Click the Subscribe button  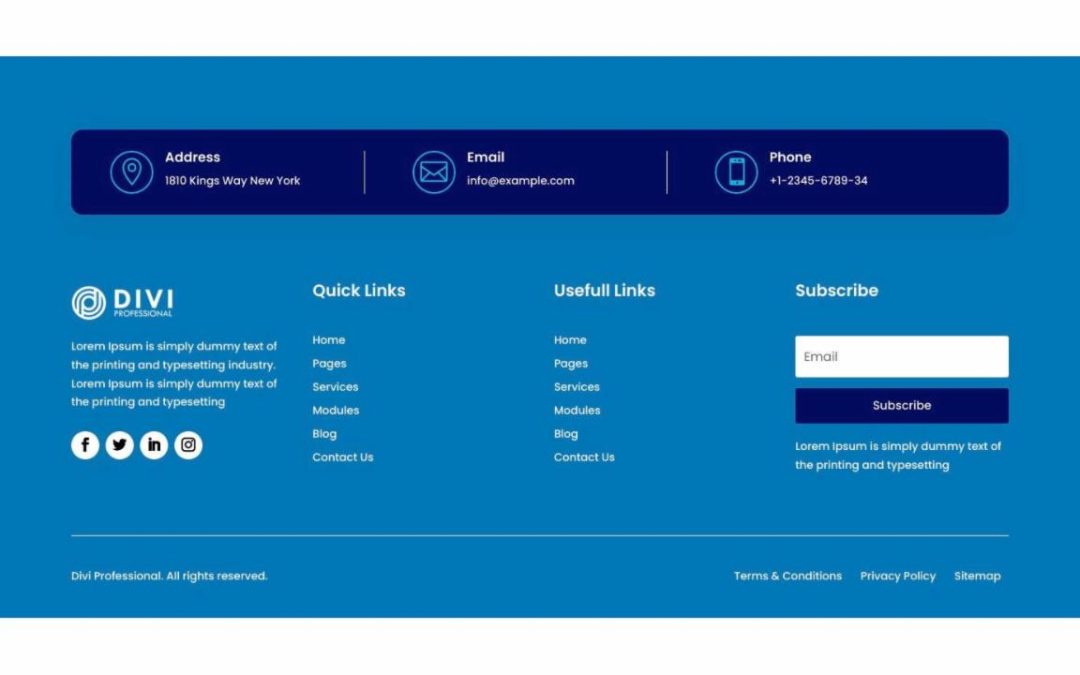click(902, 406)
